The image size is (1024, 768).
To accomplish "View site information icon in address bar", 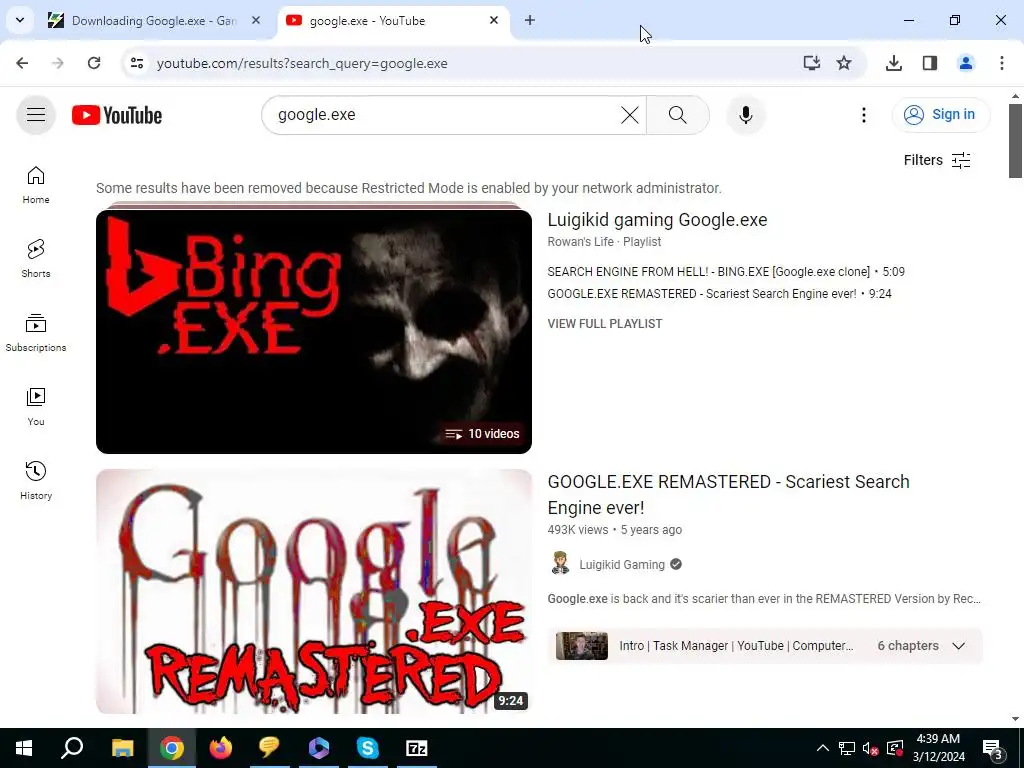I will [137, 63].
